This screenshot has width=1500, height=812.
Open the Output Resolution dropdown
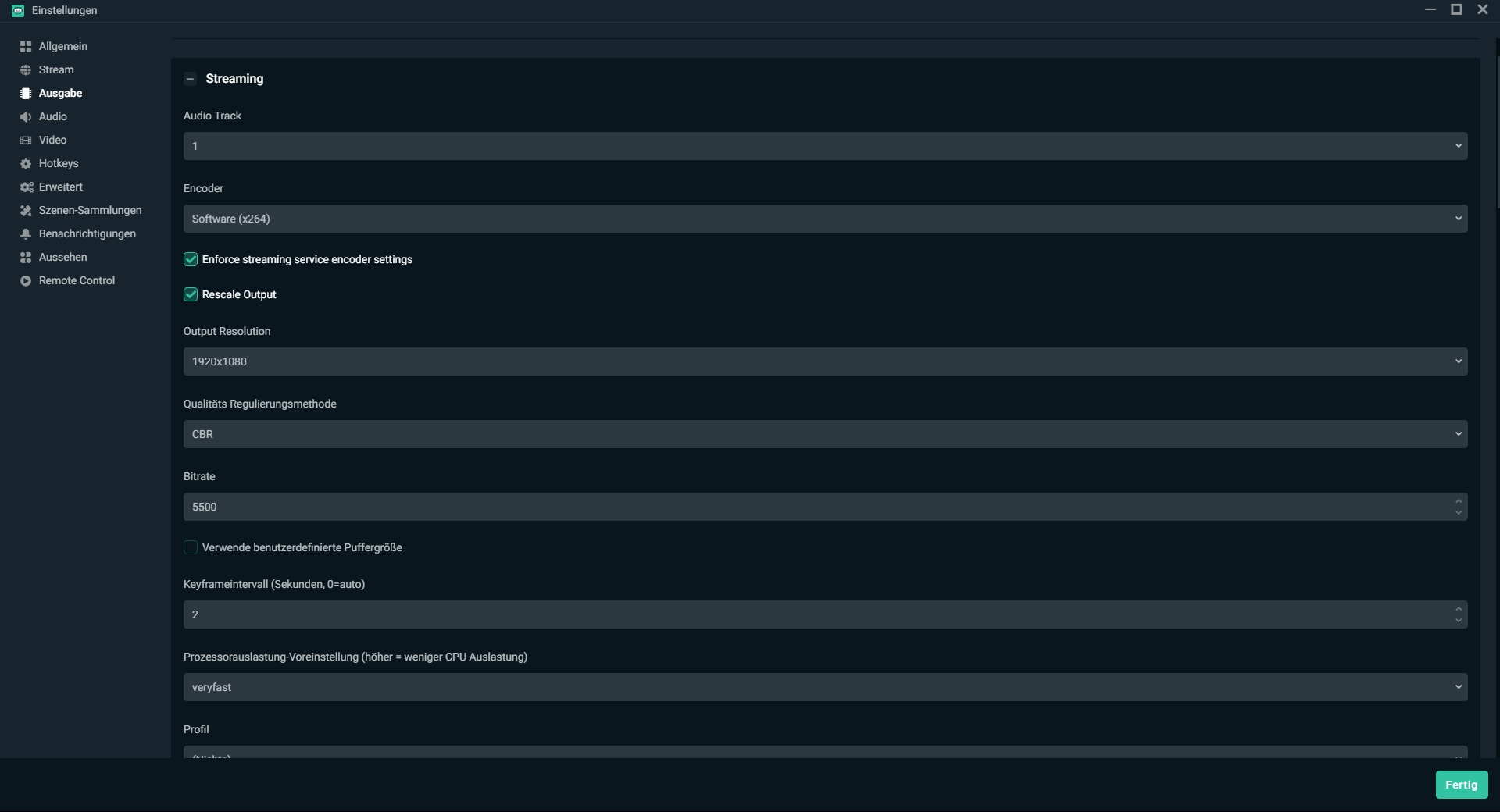click(825, 361)
